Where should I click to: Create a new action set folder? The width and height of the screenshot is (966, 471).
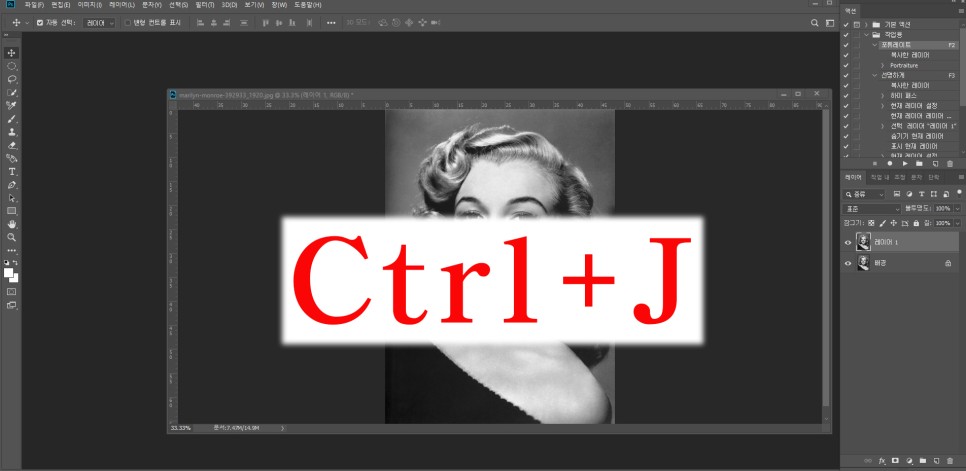[x=919, y=164]
